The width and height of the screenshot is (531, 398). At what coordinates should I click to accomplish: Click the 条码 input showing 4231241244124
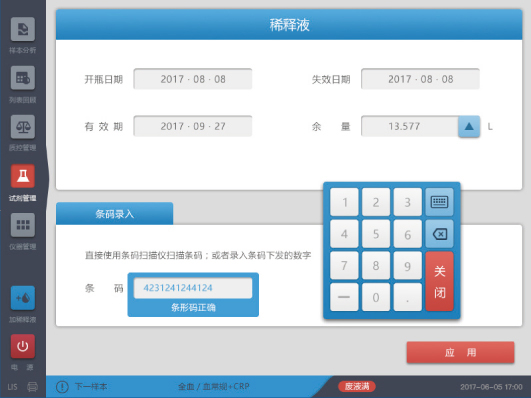coord(193,288)
